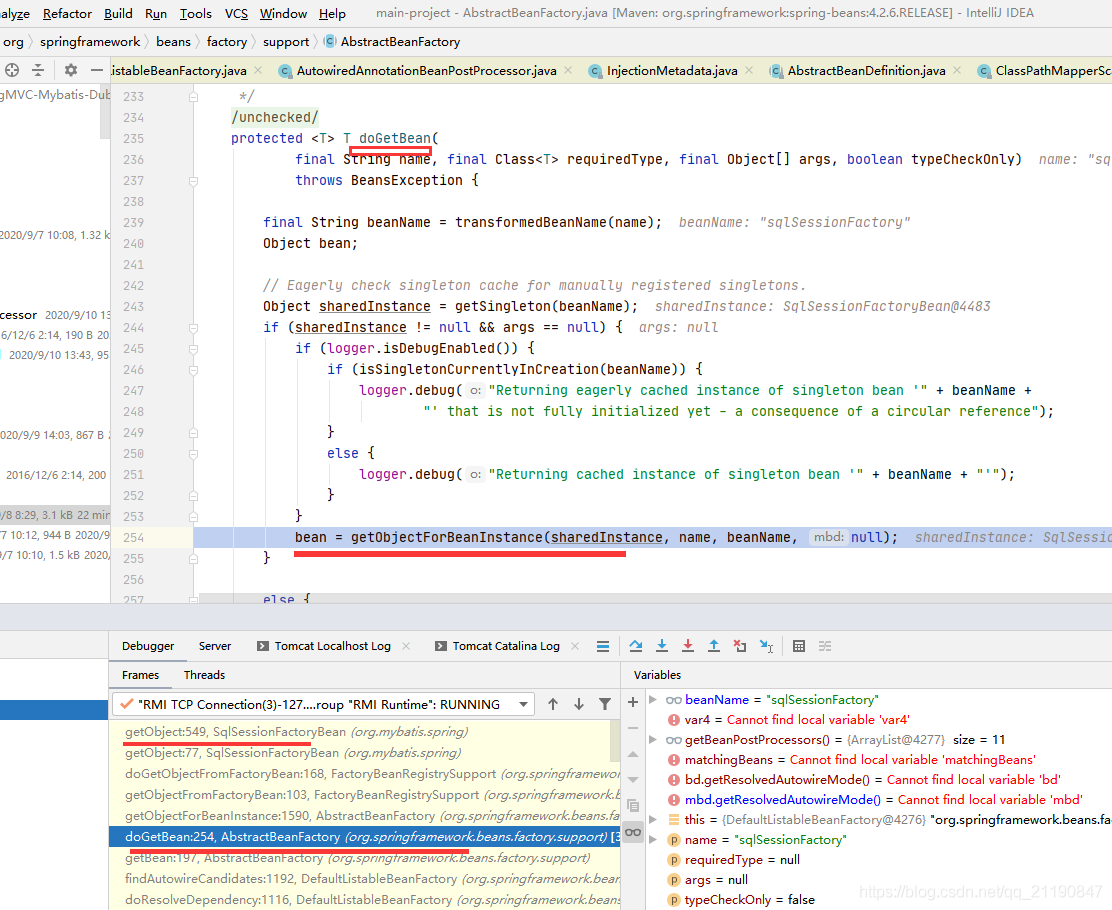The height and width of the screenshot is (910, 1112).
Task: Switch to the Threads tab
Action: pyautogui.click(x=204, y=675)
